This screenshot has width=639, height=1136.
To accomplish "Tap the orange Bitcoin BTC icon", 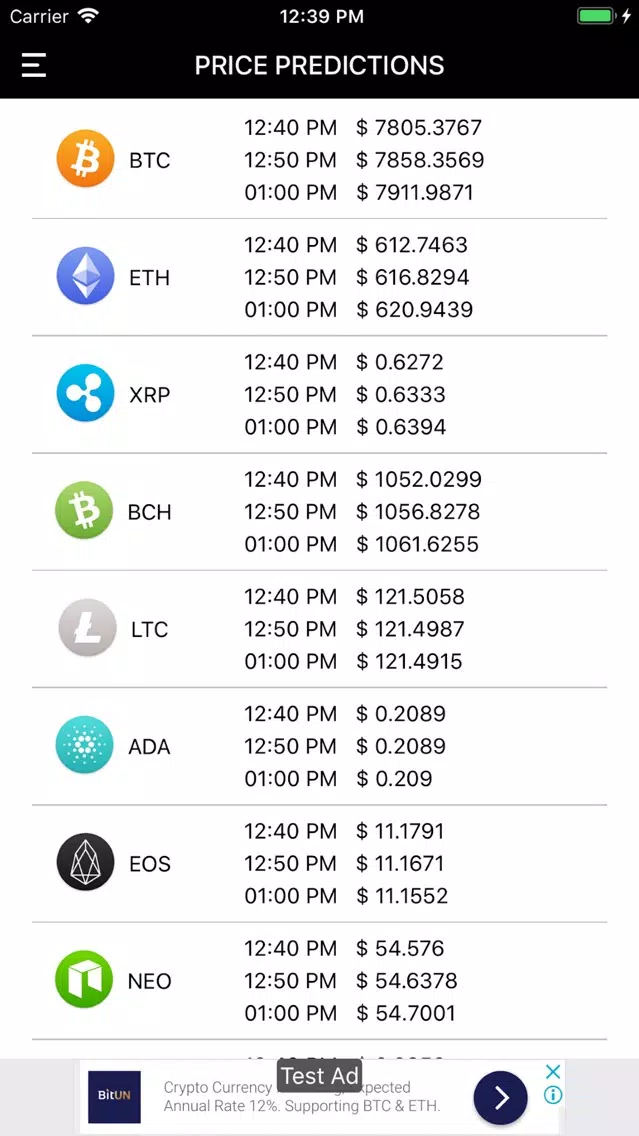I will pos(85,159).
